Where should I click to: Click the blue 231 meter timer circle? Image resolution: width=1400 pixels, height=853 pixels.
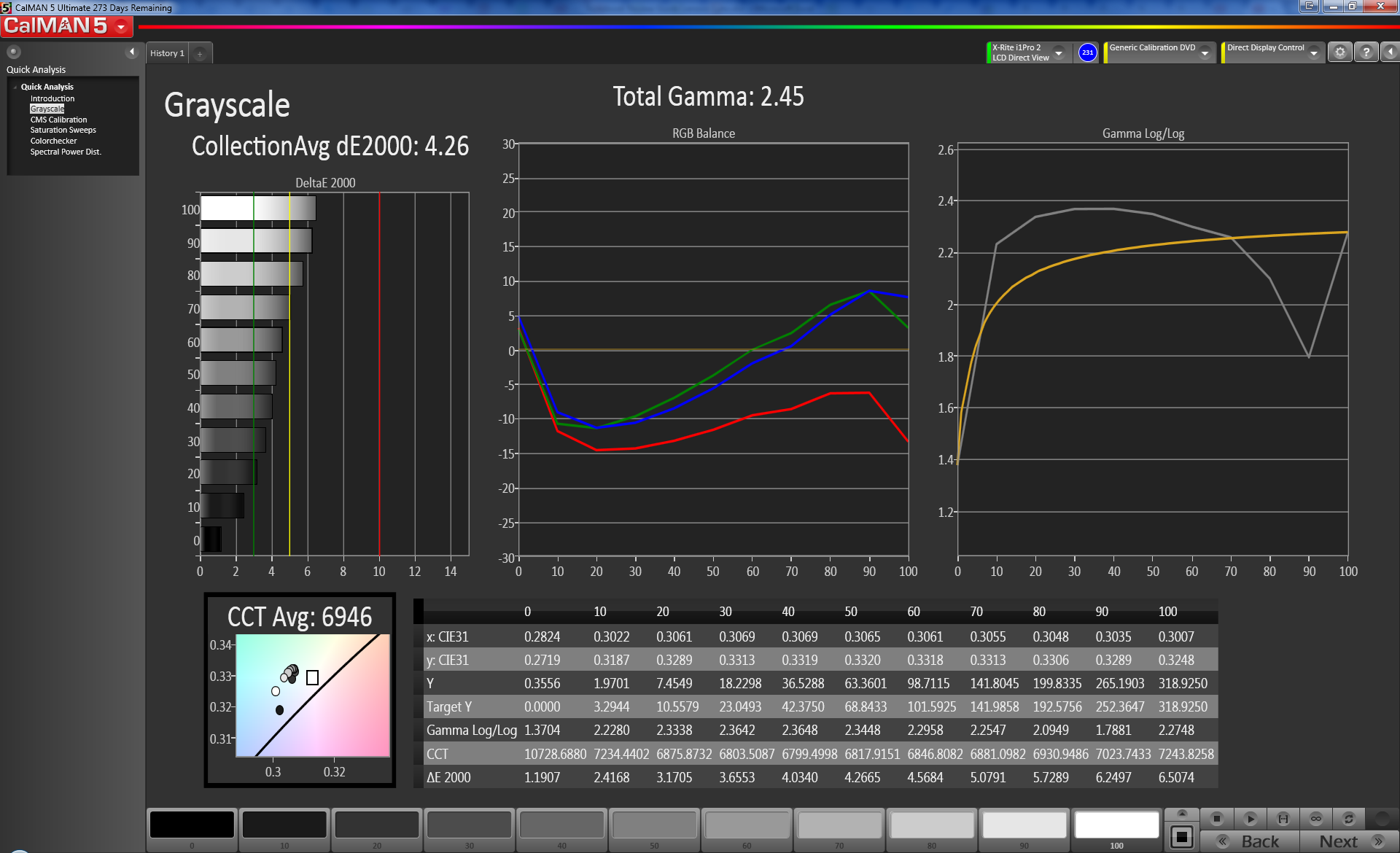point(1087,52)
